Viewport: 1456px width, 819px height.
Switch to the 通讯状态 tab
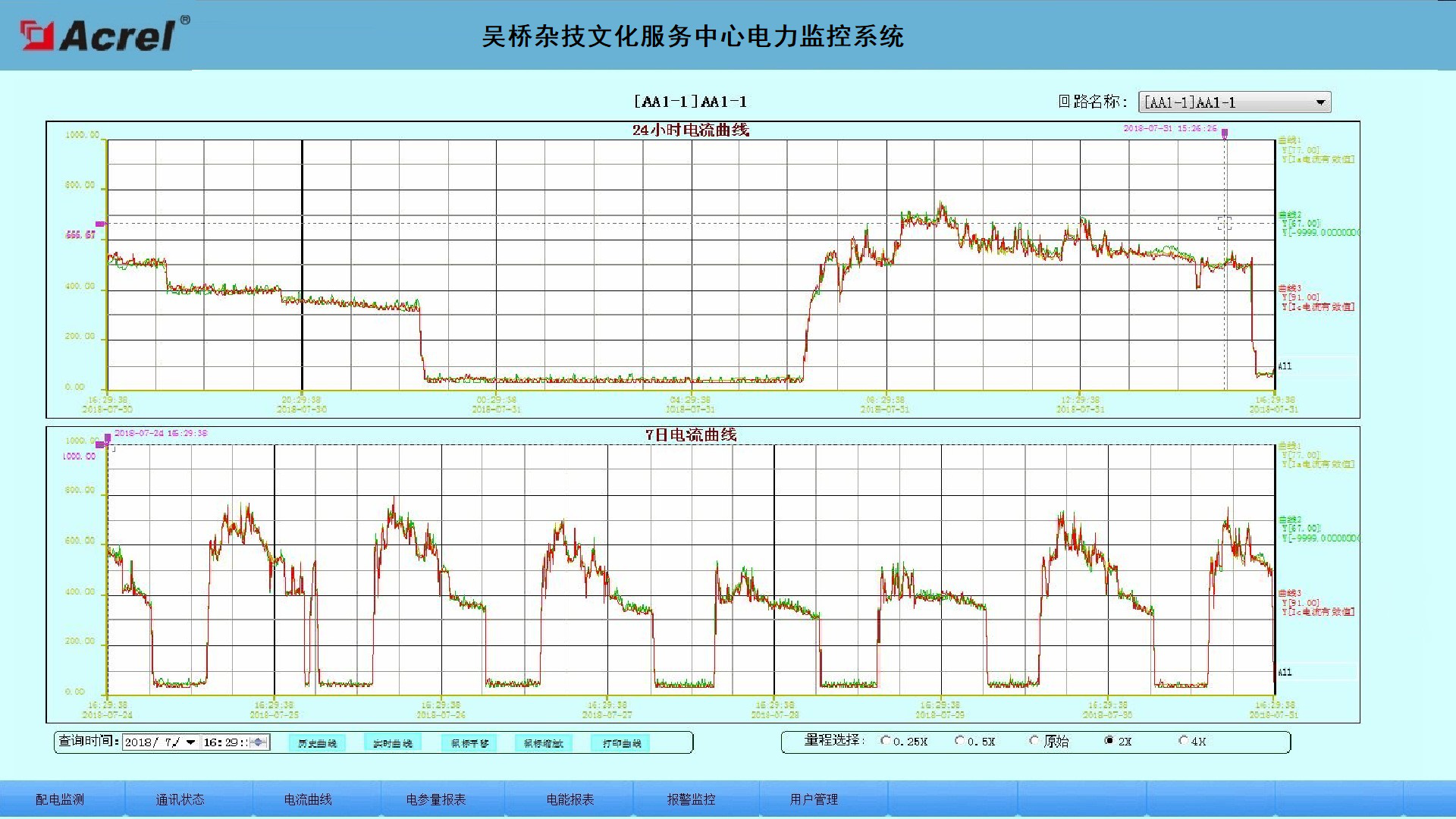tap(180, 799)
